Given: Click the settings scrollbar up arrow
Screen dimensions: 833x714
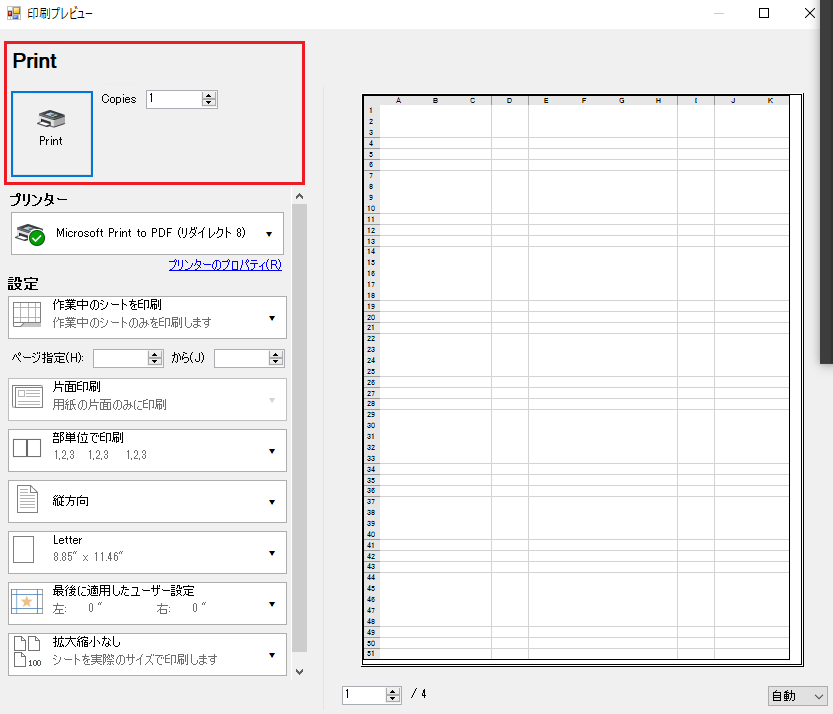Looking at the screenshot, I should coord(300,197).
